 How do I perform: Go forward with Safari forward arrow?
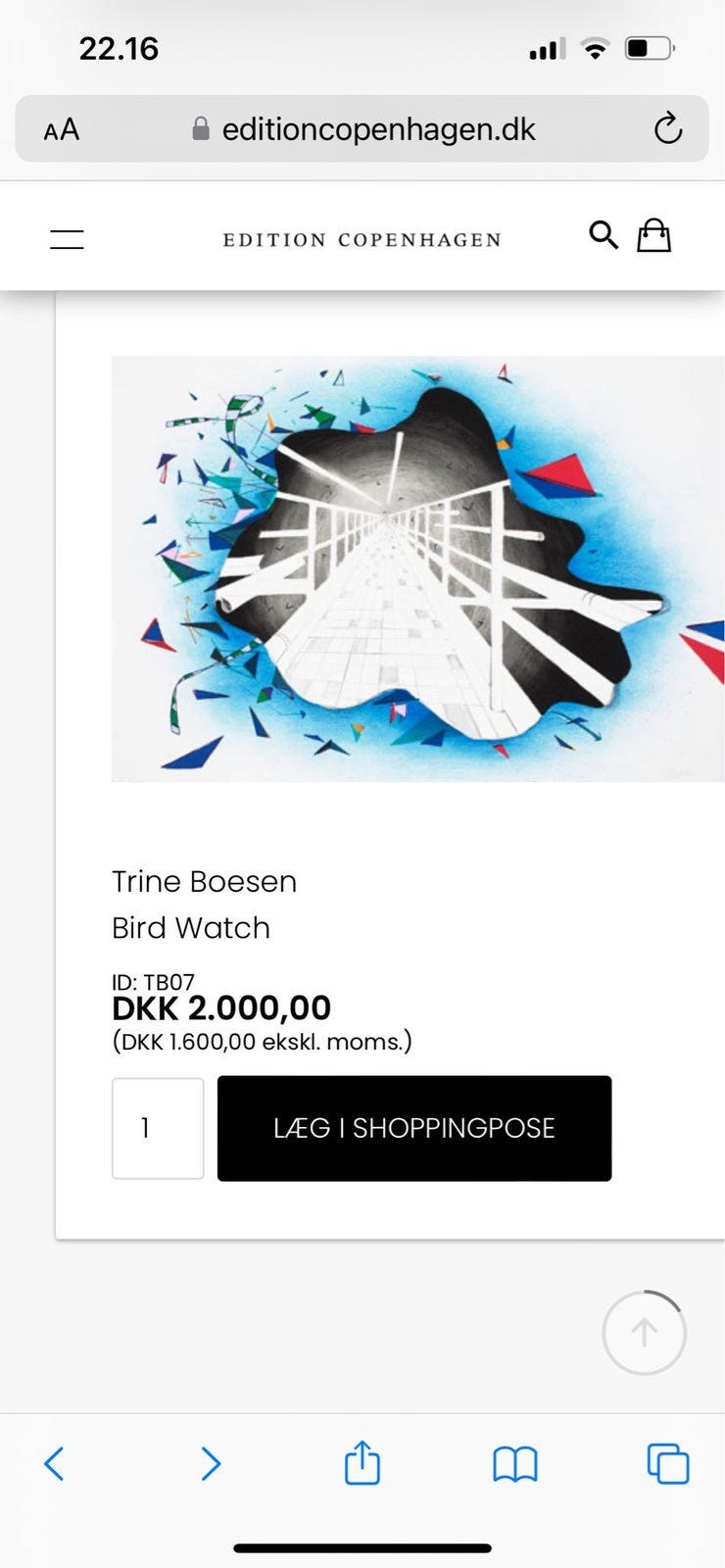coord(210,1464)
